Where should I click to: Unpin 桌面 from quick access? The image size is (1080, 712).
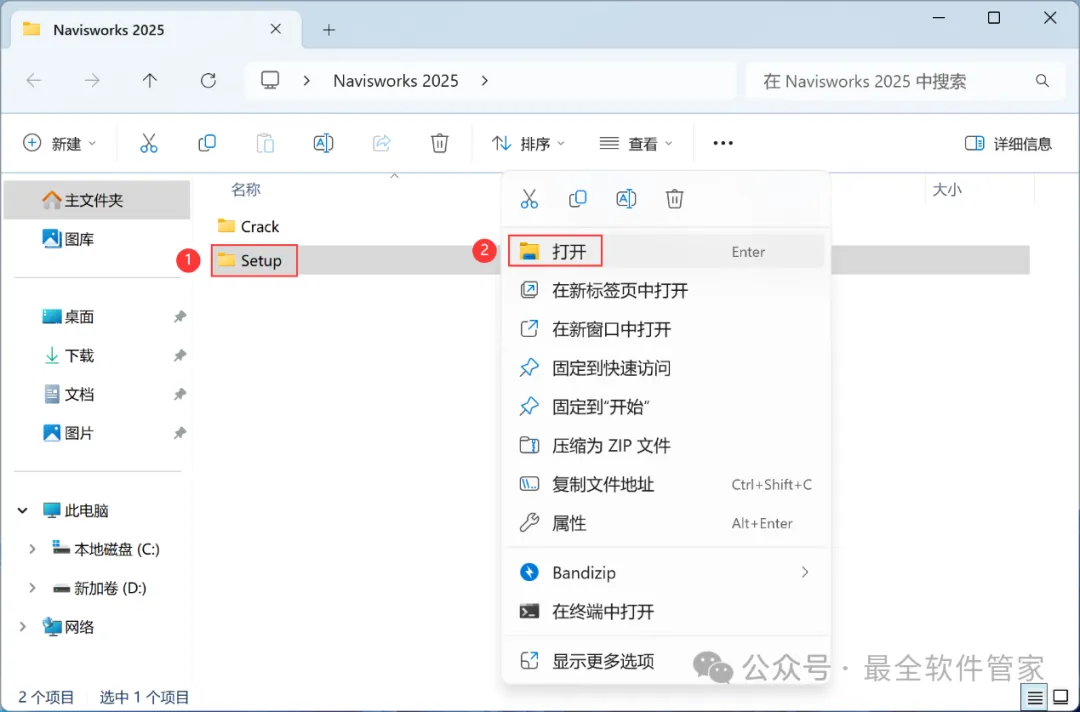coord(179,317)
